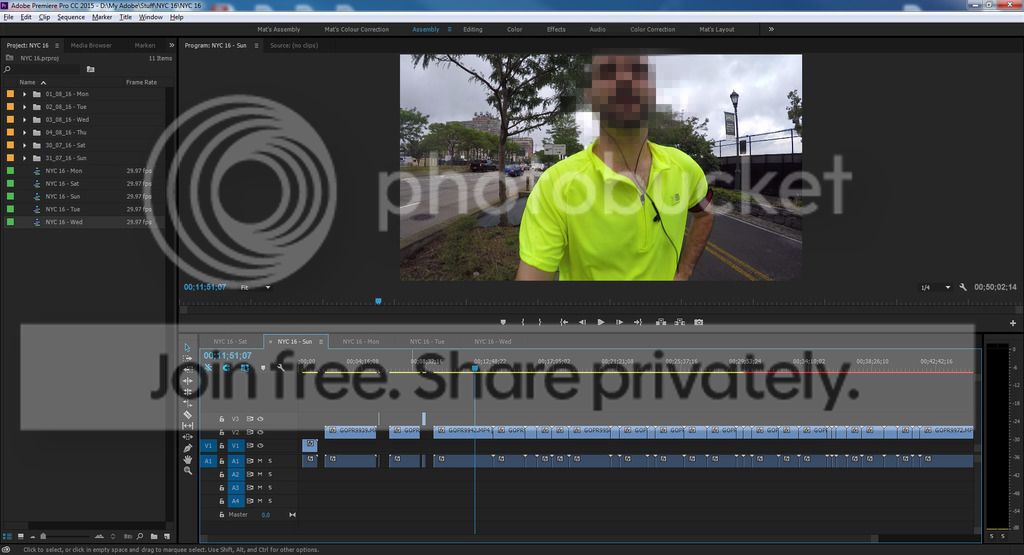
Task: Expand the 01_08_16 - Mon bin
Action: click(24, 94)
